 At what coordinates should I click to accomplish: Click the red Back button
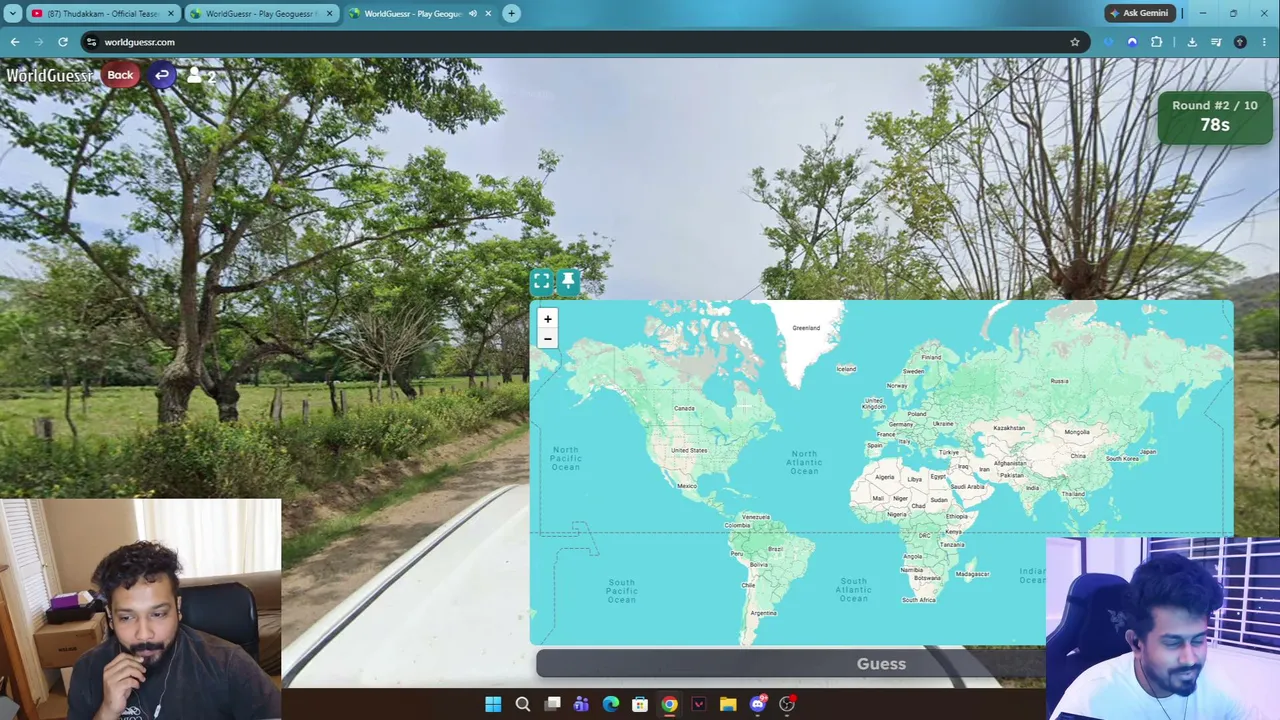[120, 75]
